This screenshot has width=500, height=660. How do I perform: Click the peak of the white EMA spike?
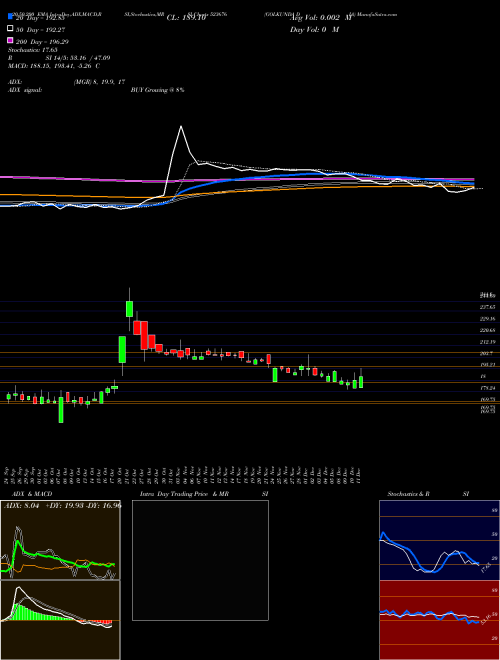coord(181,127)
